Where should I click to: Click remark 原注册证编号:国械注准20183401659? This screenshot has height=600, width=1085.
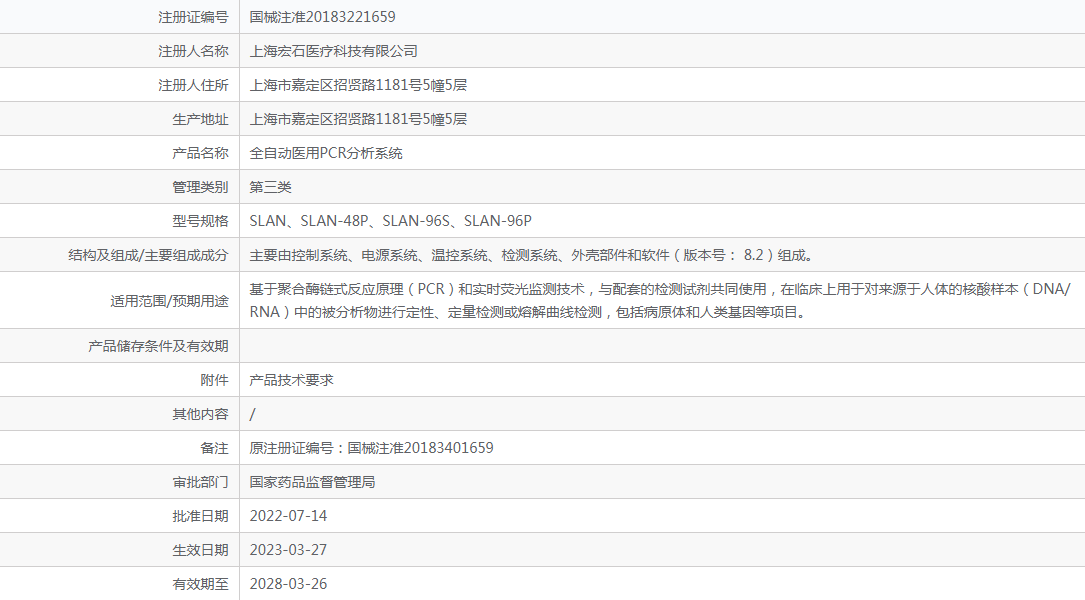[x=372, y=447]
